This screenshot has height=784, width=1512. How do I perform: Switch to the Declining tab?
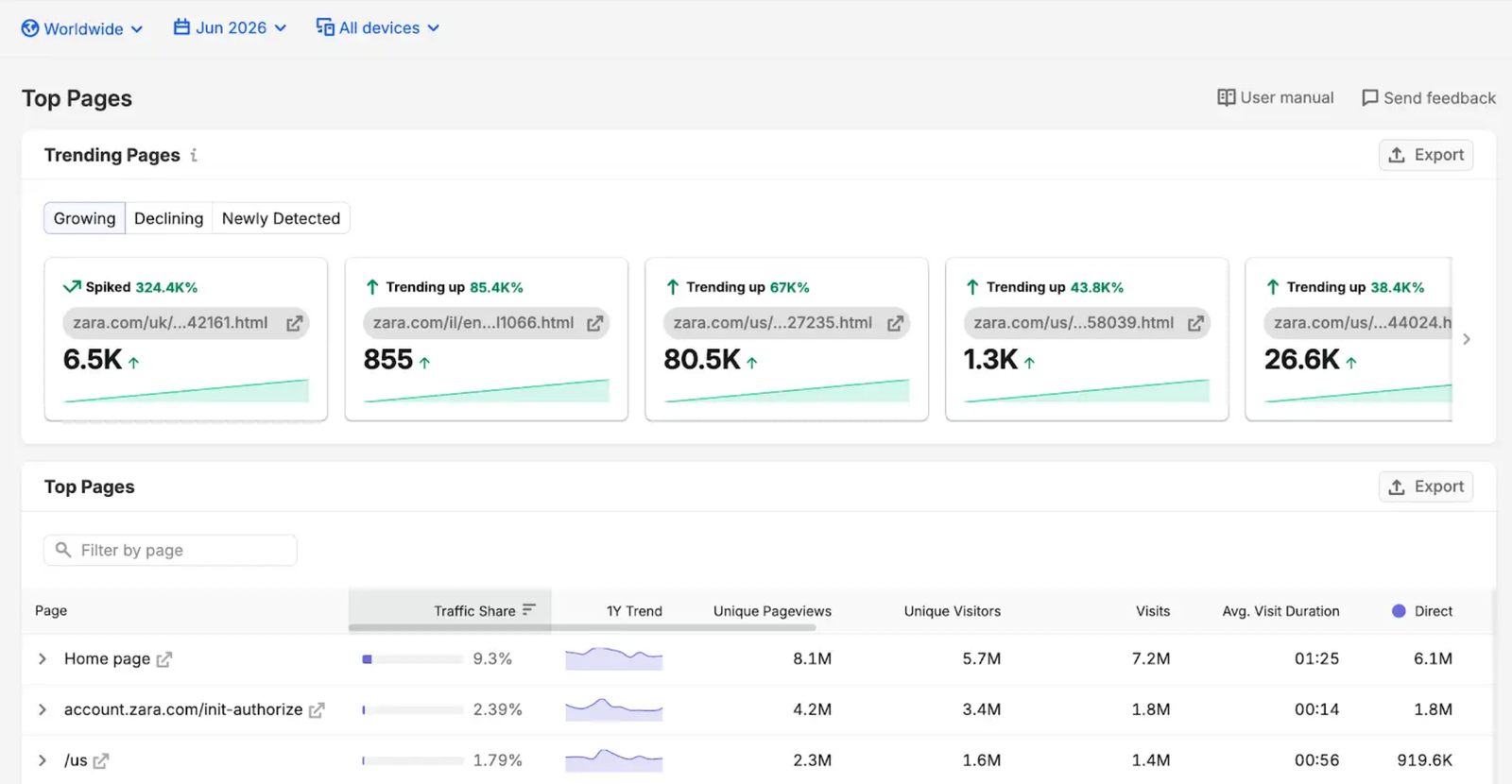tap(168, 218)
